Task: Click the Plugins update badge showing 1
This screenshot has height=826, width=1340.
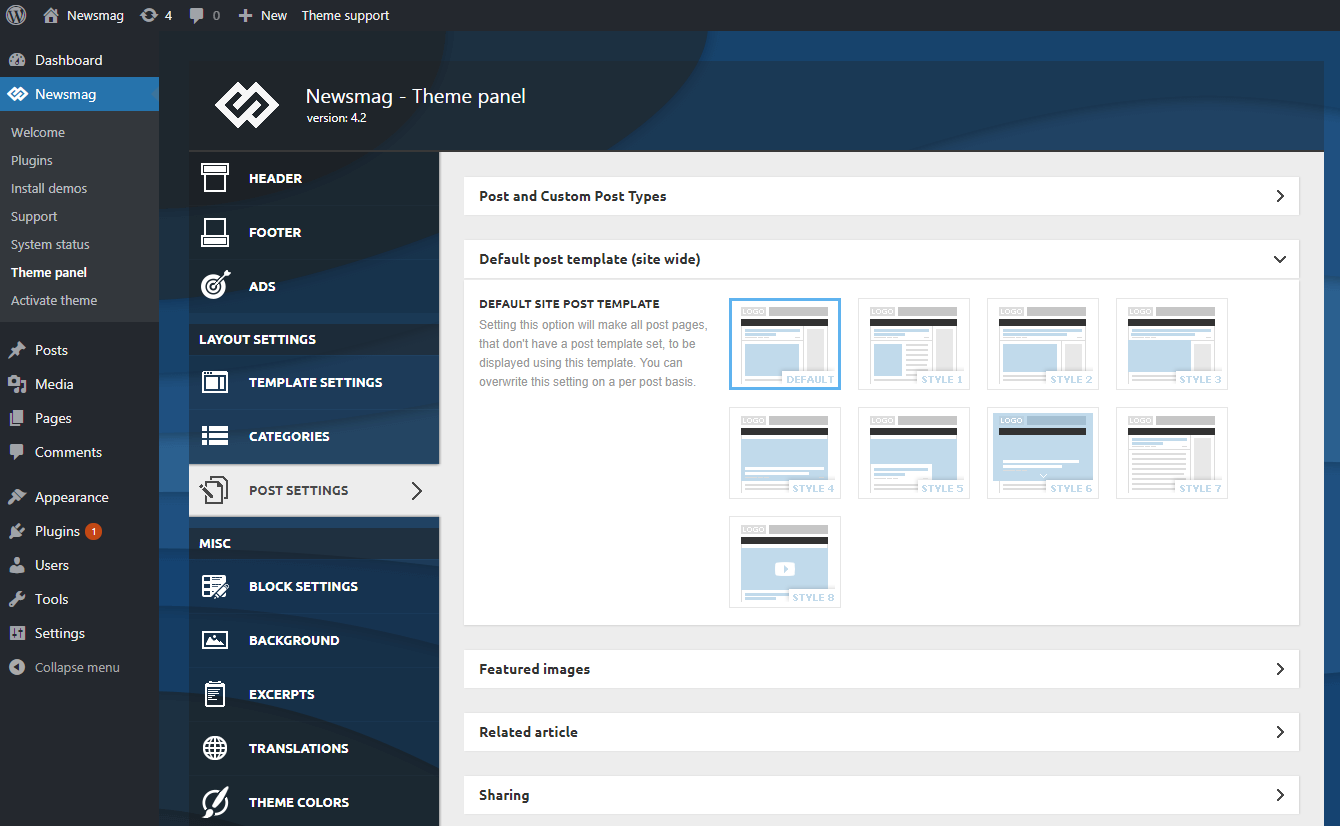Action: pyautogui.click(x=93, y=531)
